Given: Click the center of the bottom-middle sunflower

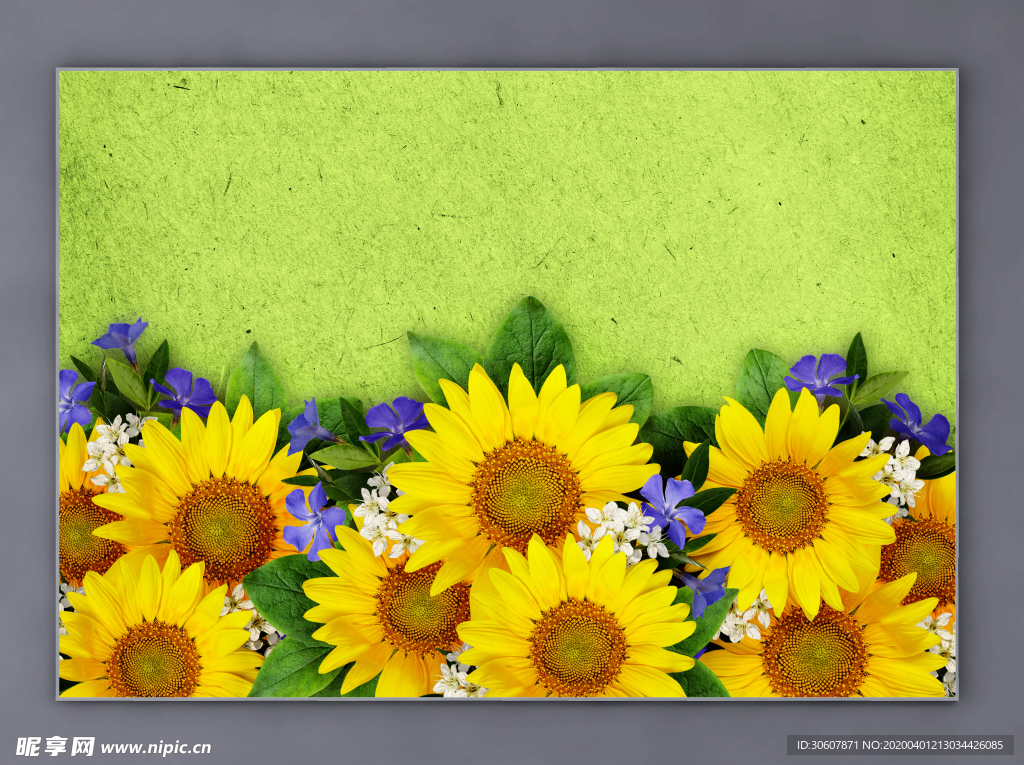Looking at the screenshot, I should (x=577, y=646).
